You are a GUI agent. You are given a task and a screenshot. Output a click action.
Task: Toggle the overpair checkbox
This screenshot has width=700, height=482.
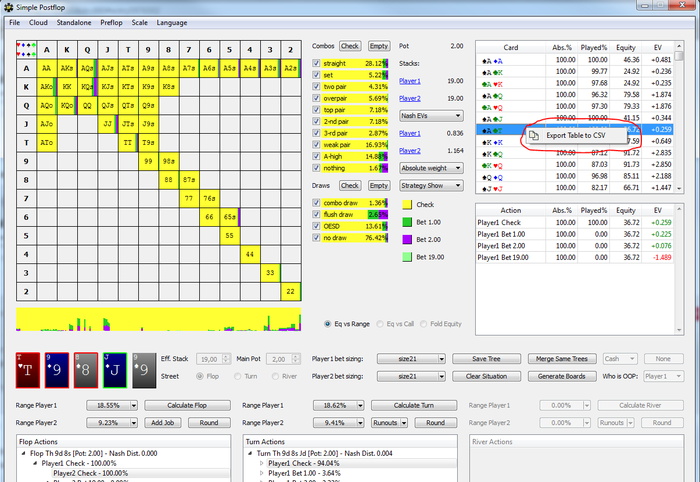click(x=317, y=98)
